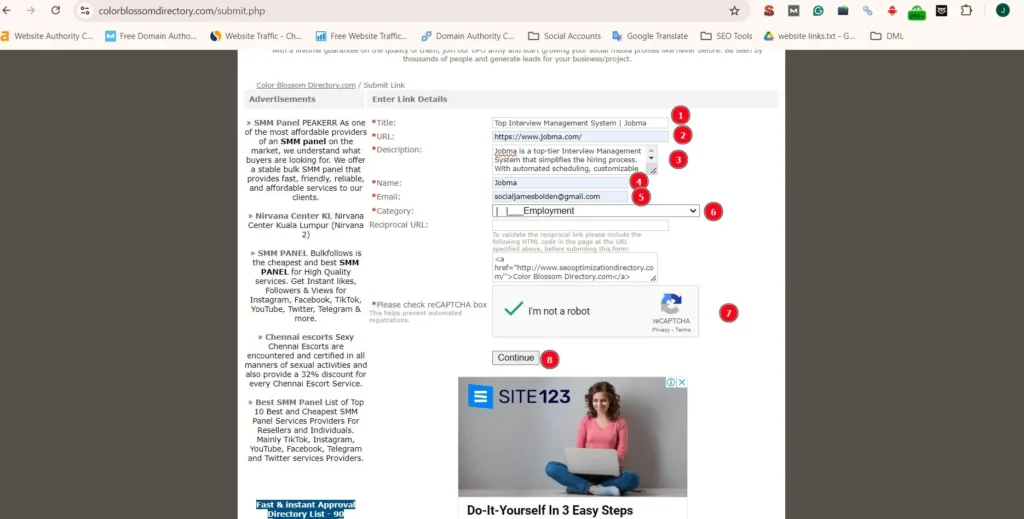Screen dimensions: 1024x519
Task: Open the chain link extension icon
Action: (x=867, y=10)
